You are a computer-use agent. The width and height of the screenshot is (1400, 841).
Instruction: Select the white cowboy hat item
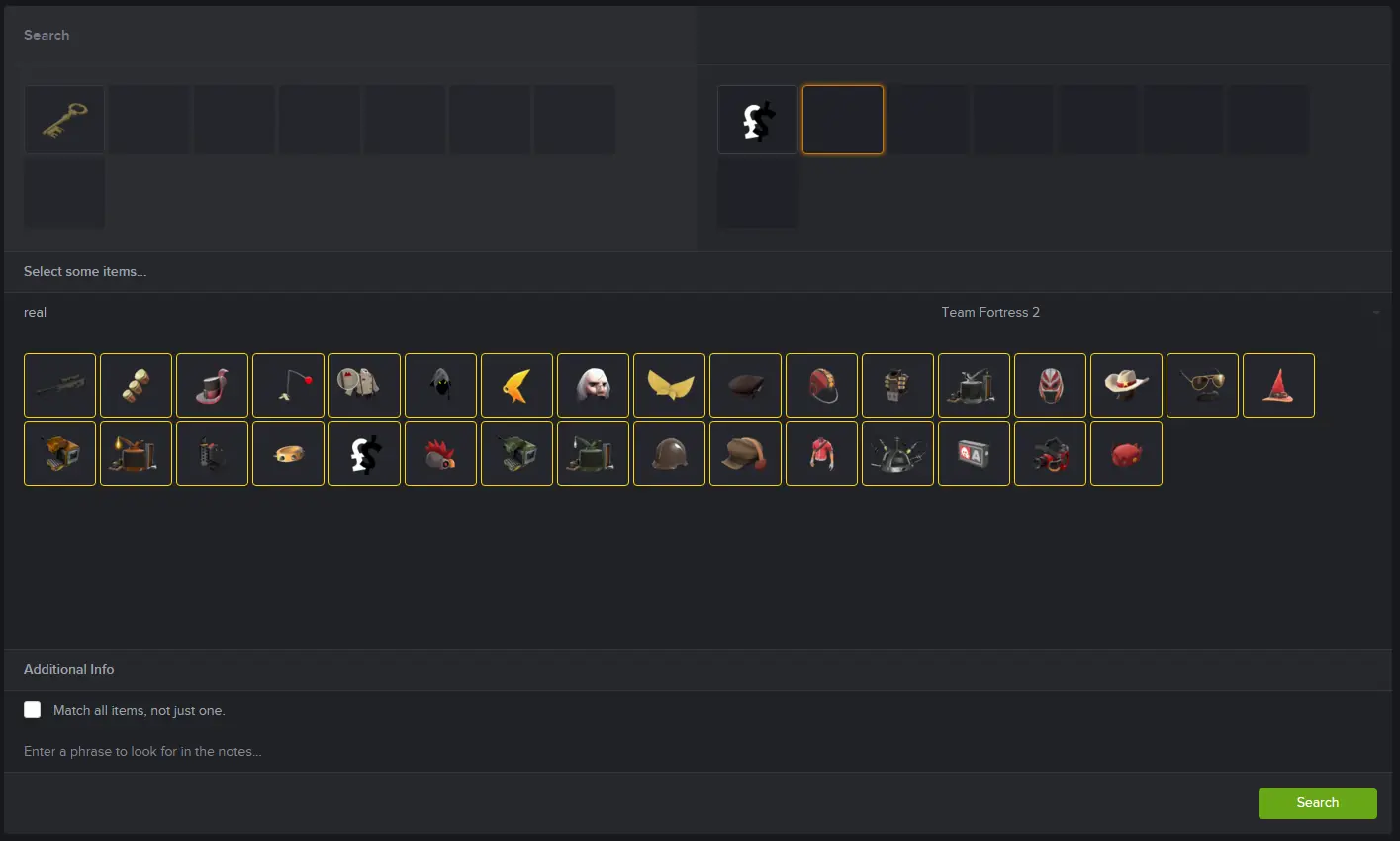pyautogui.click(x=1127, y=385)
